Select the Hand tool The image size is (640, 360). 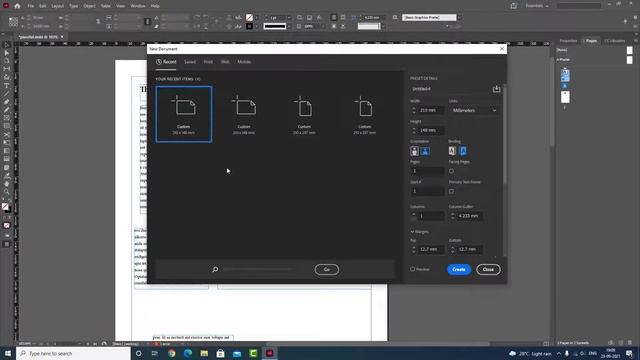[x=7, y=184]
